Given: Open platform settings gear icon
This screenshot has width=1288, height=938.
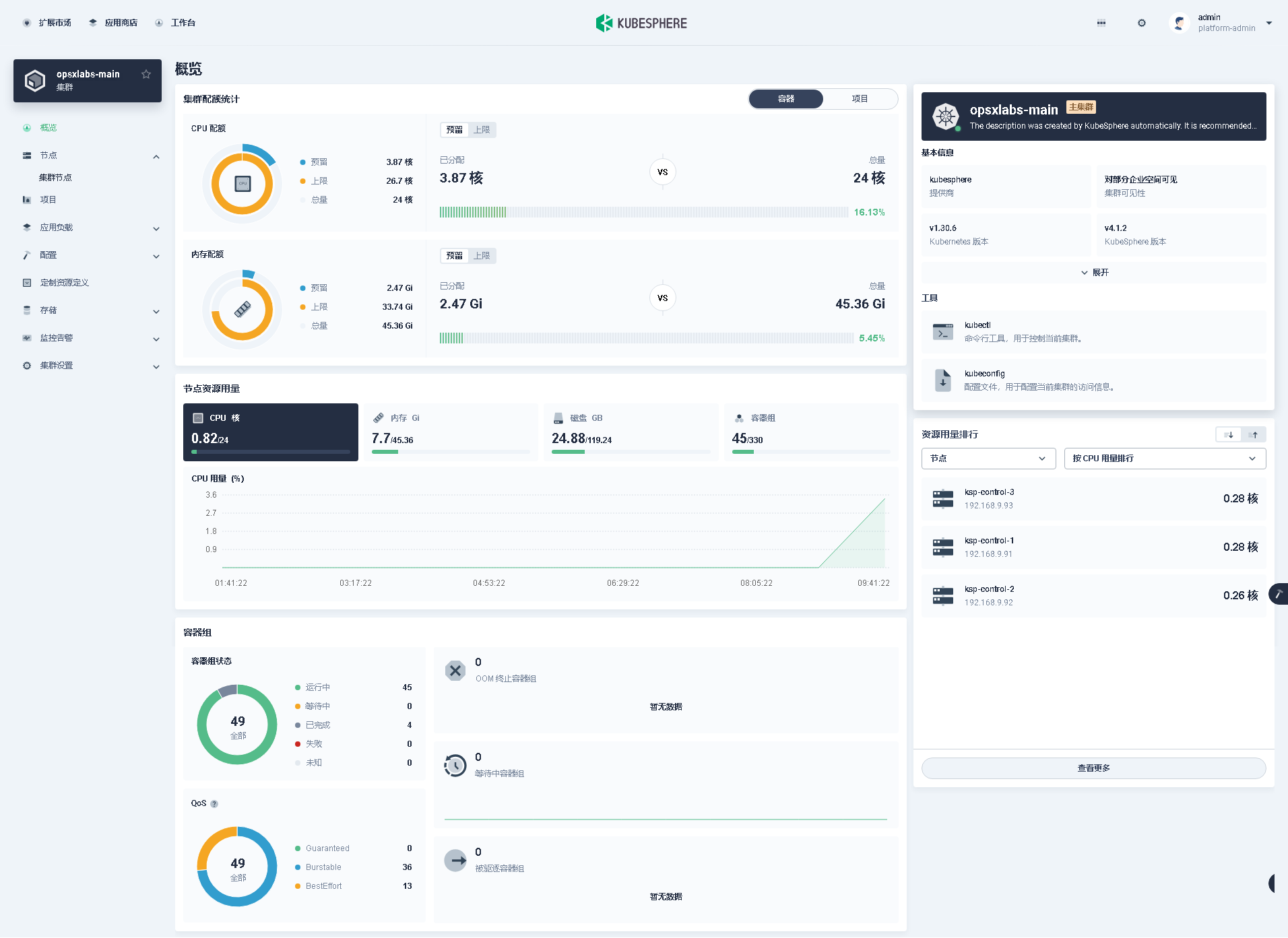Looking at the screenshot, I should click(1141, 23).
